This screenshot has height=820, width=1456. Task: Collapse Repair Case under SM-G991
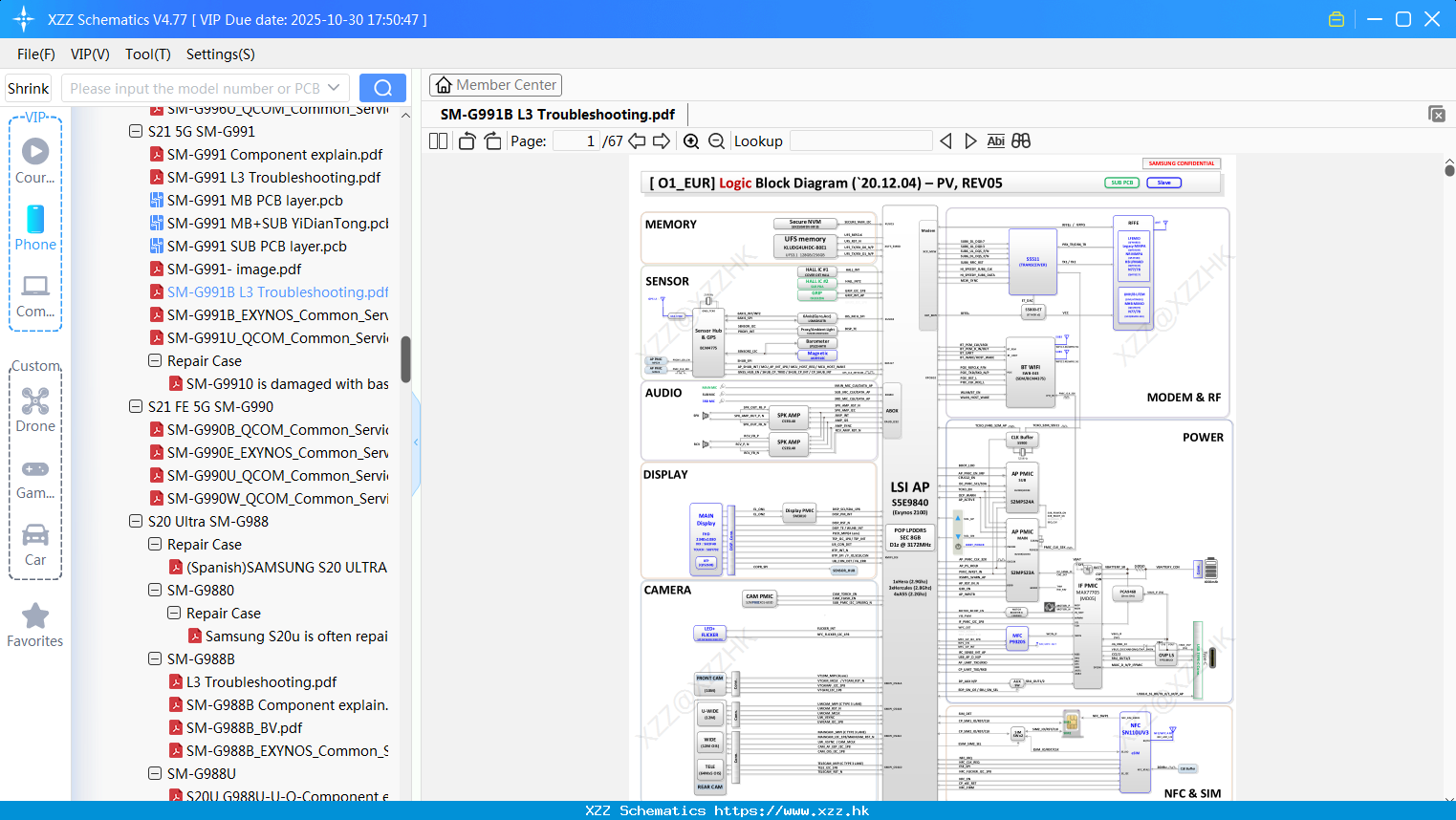tap(155, 361)
